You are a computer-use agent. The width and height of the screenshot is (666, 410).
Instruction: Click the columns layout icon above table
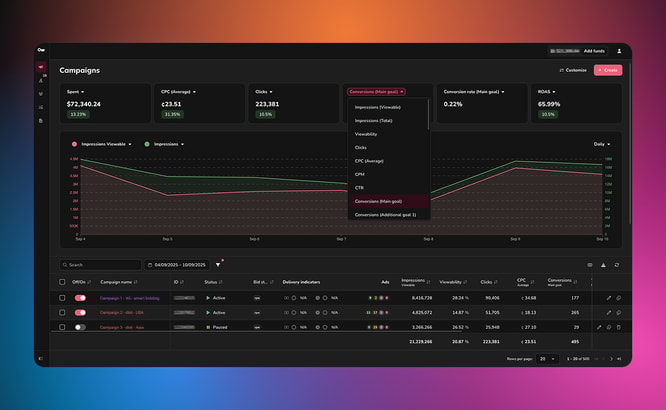click(590, 265)
